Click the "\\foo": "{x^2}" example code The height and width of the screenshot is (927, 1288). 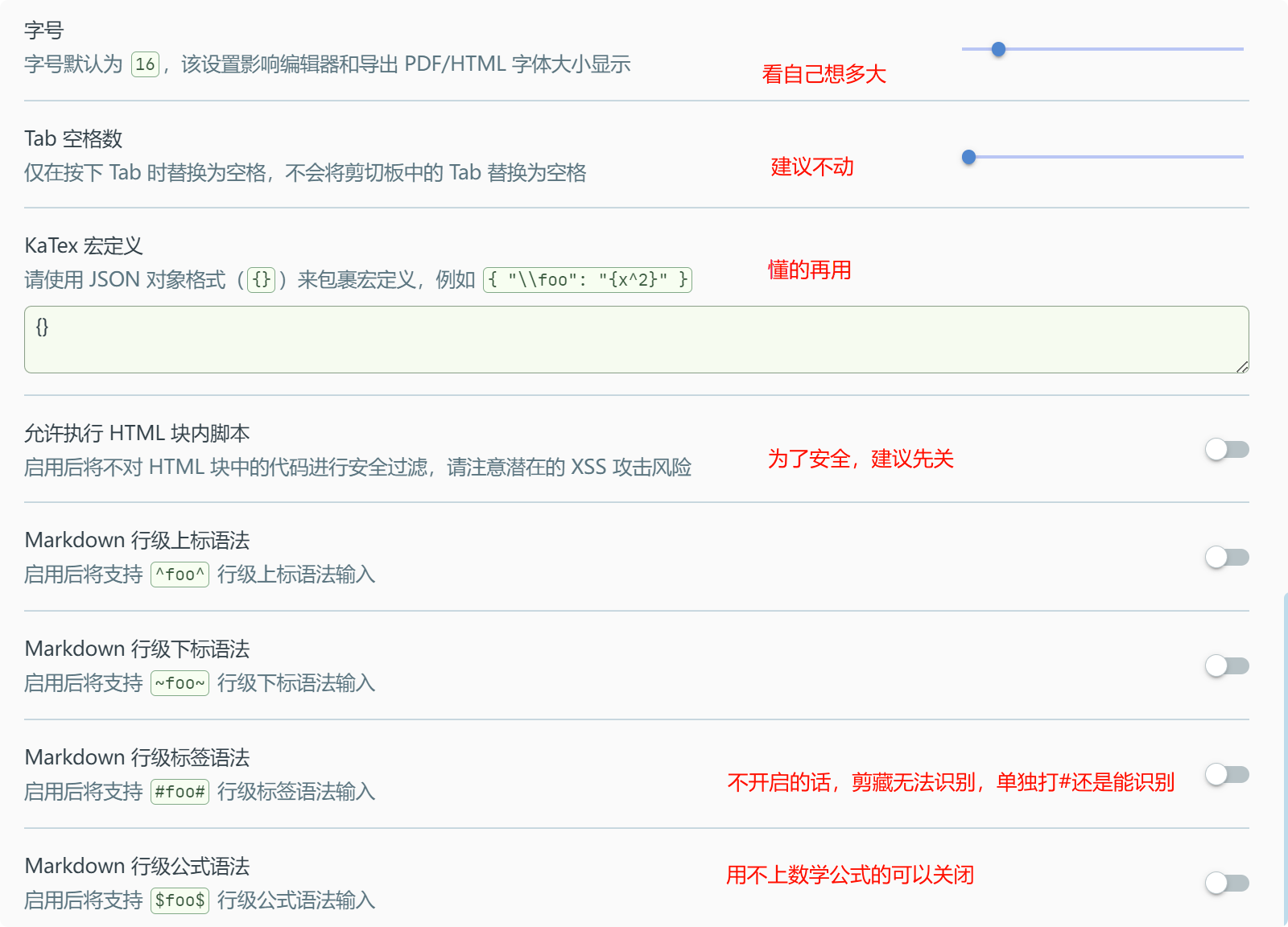588,280
